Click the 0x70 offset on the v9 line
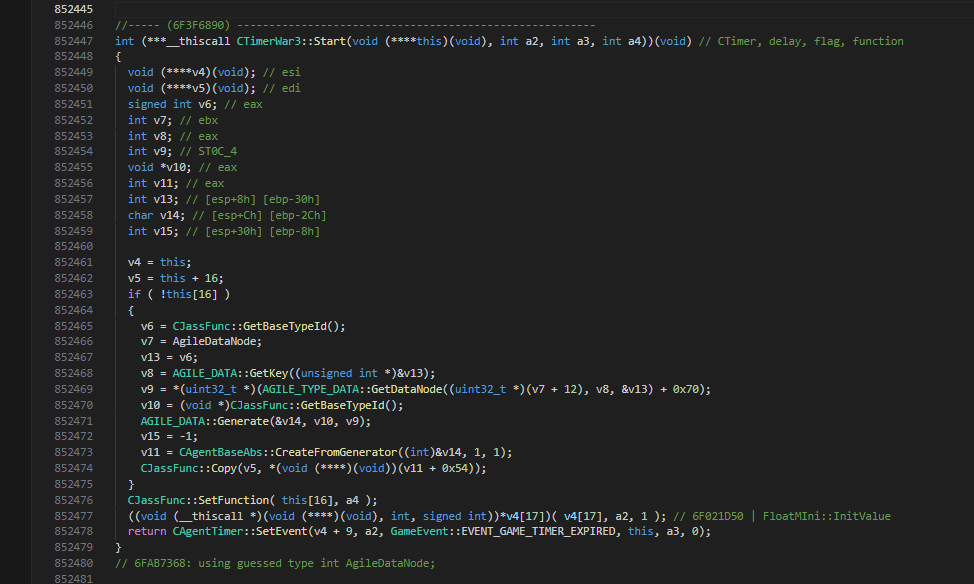 [686, 389]
